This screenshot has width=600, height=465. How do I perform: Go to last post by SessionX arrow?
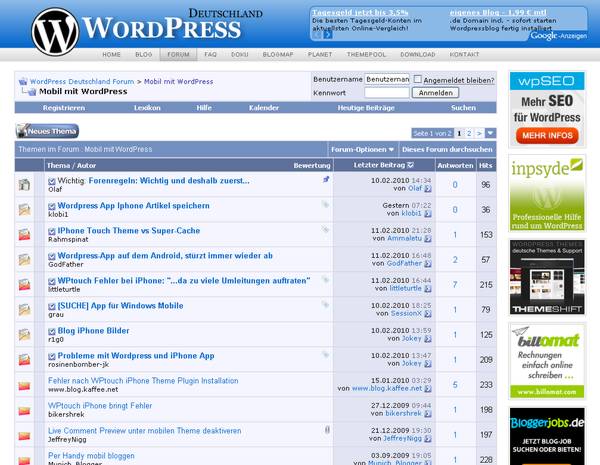point(428,314)
